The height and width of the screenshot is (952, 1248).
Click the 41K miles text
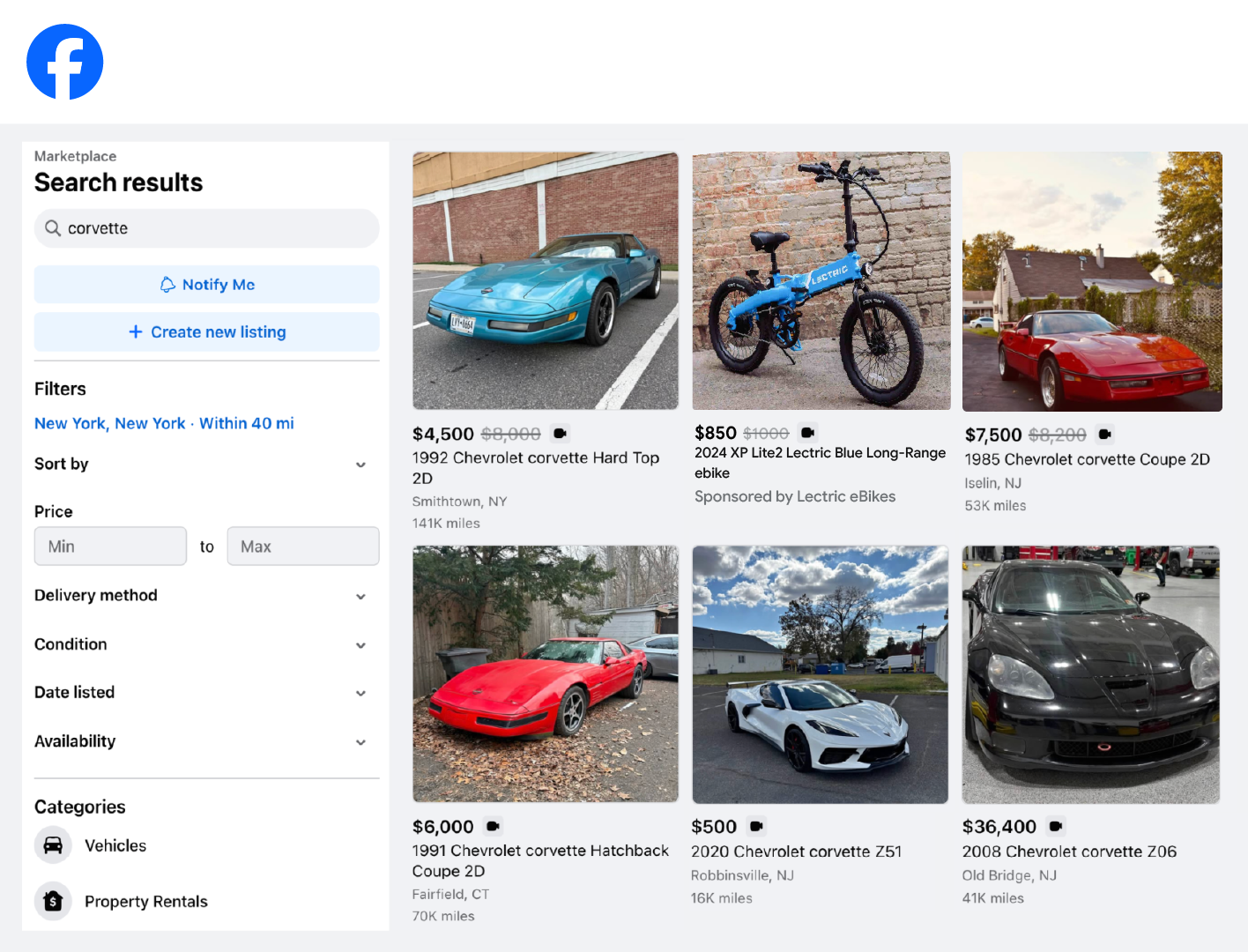tap(993, 898)
